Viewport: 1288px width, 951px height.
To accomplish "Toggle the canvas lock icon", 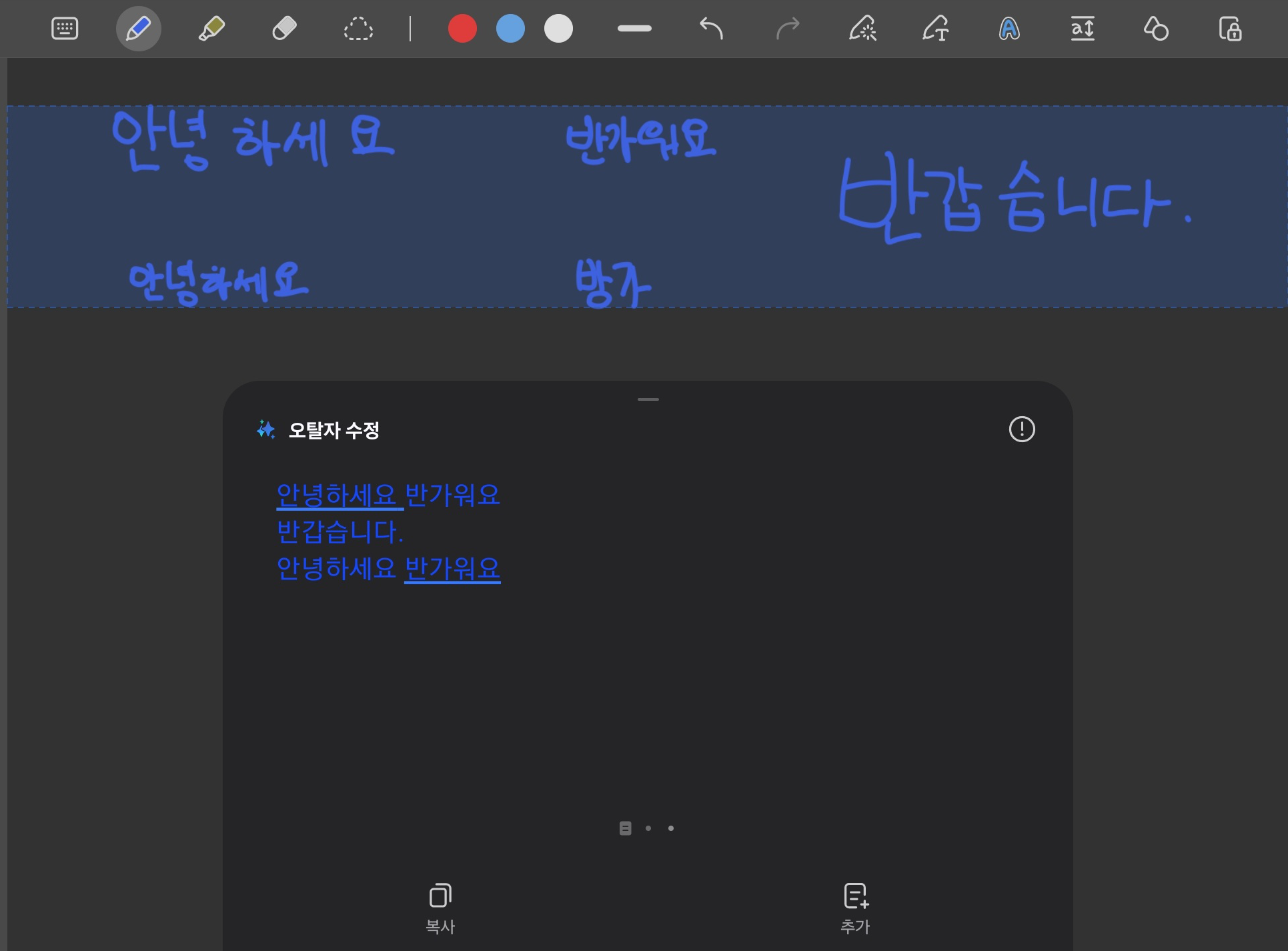I will (x=1229, y=29).
